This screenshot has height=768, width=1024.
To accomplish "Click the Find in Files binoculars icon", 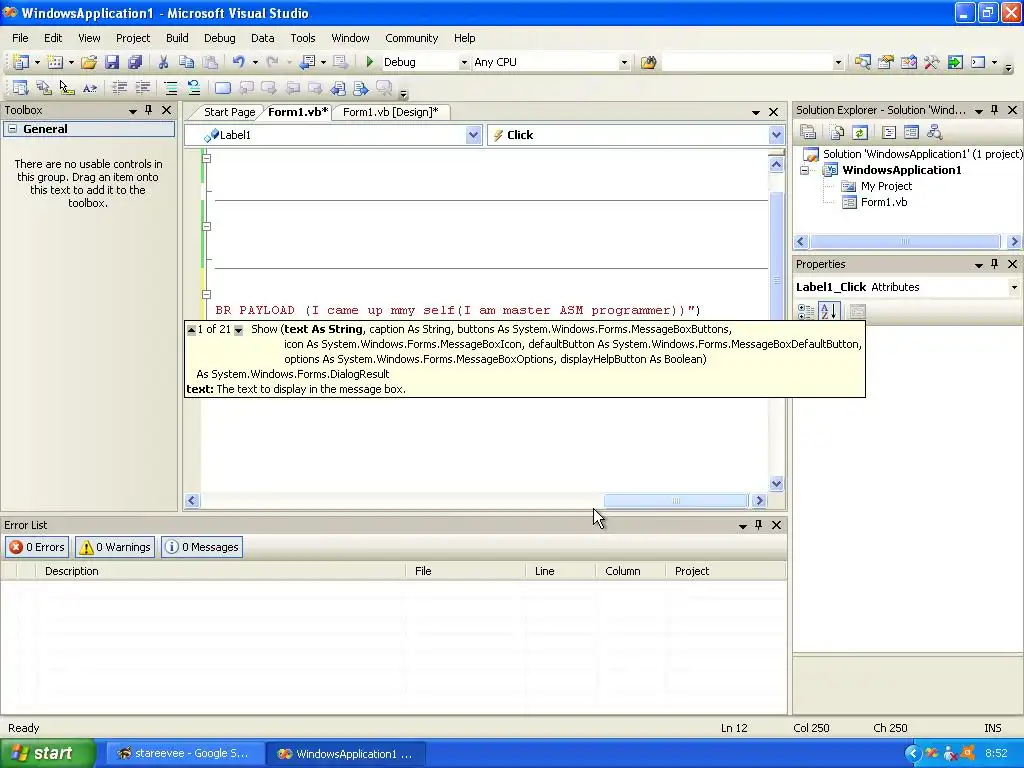I will click(x=648, y=62).
